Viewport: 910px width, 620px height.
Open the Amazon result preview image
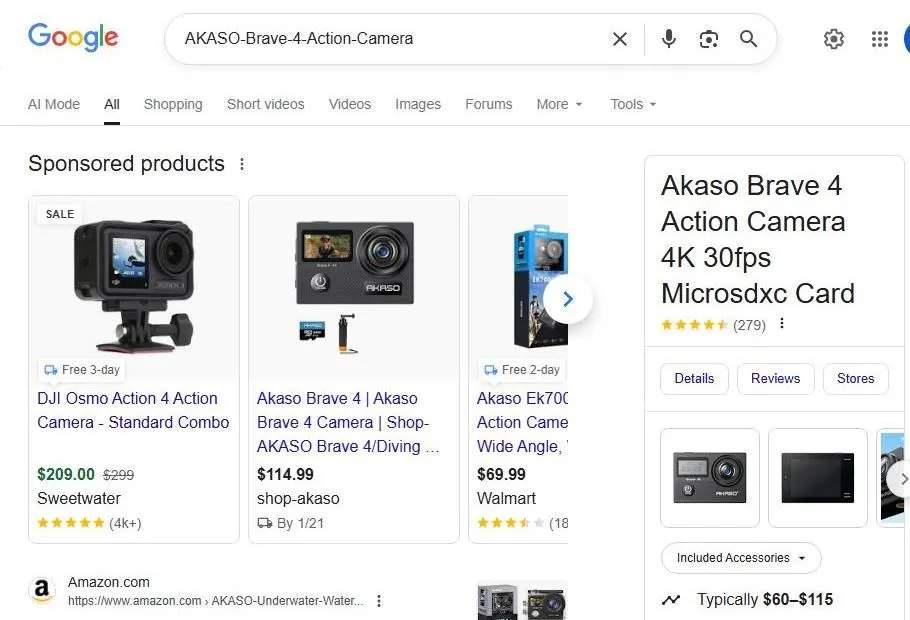point(522,601)
